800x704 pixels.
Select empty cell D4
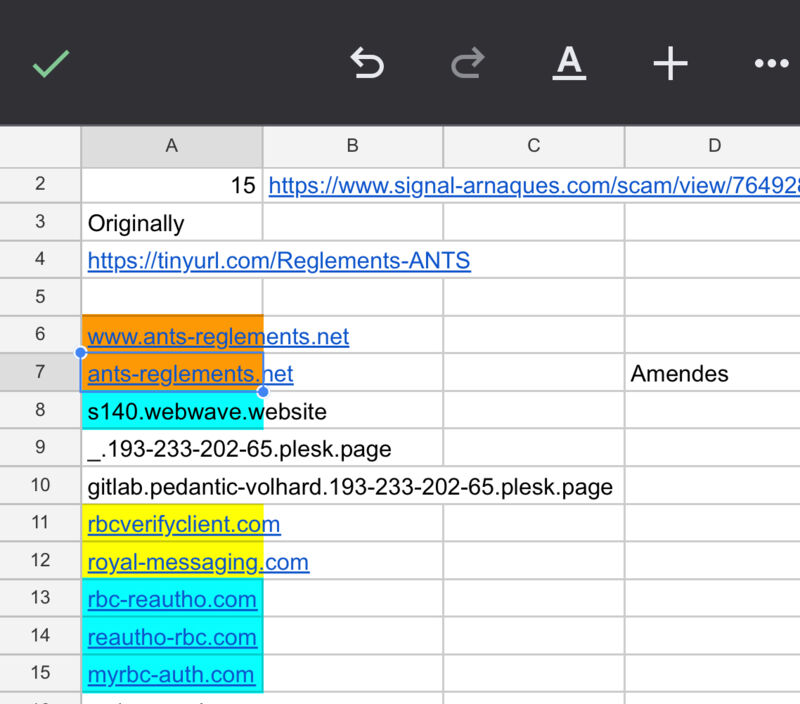point(712,259)
